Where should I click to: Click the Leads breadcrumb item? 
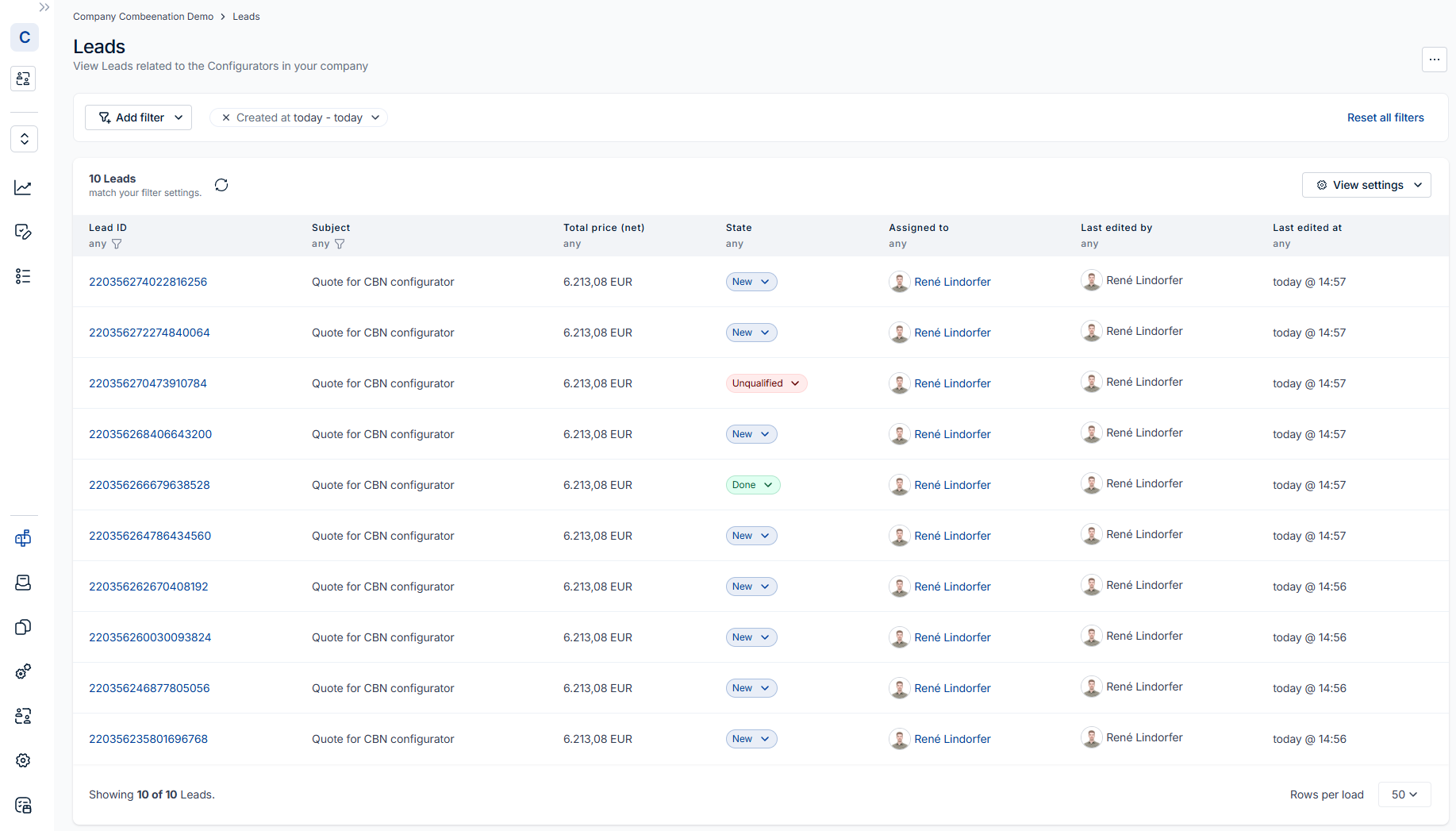[246, 17]
